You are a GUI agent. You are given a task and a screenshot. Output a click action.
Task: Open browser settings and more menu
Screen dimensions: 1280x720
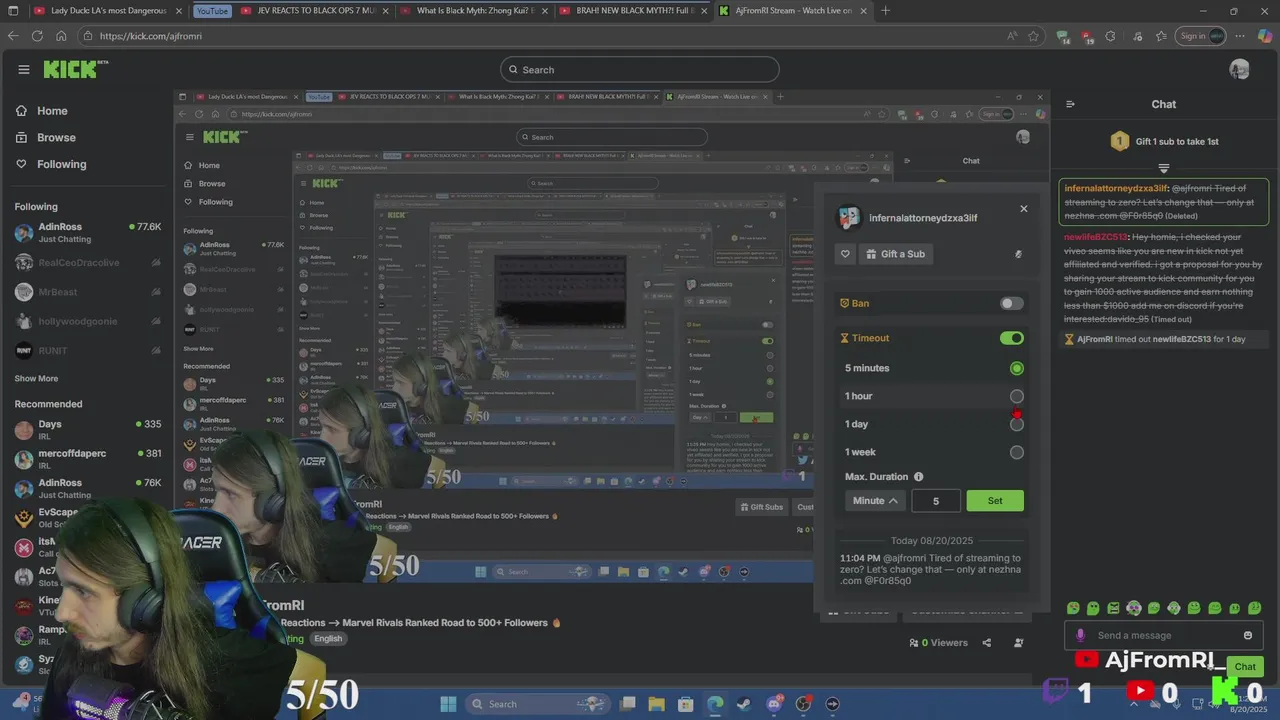pyautogui.click(x=1238, y=36)
